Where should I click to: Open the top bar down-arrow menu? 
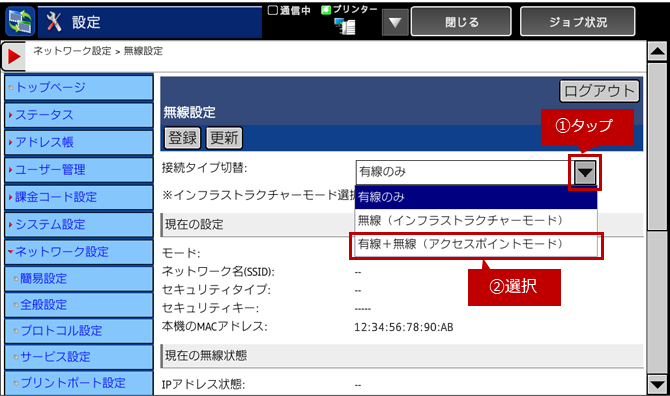pyautogui.click(x=395, y=22)
